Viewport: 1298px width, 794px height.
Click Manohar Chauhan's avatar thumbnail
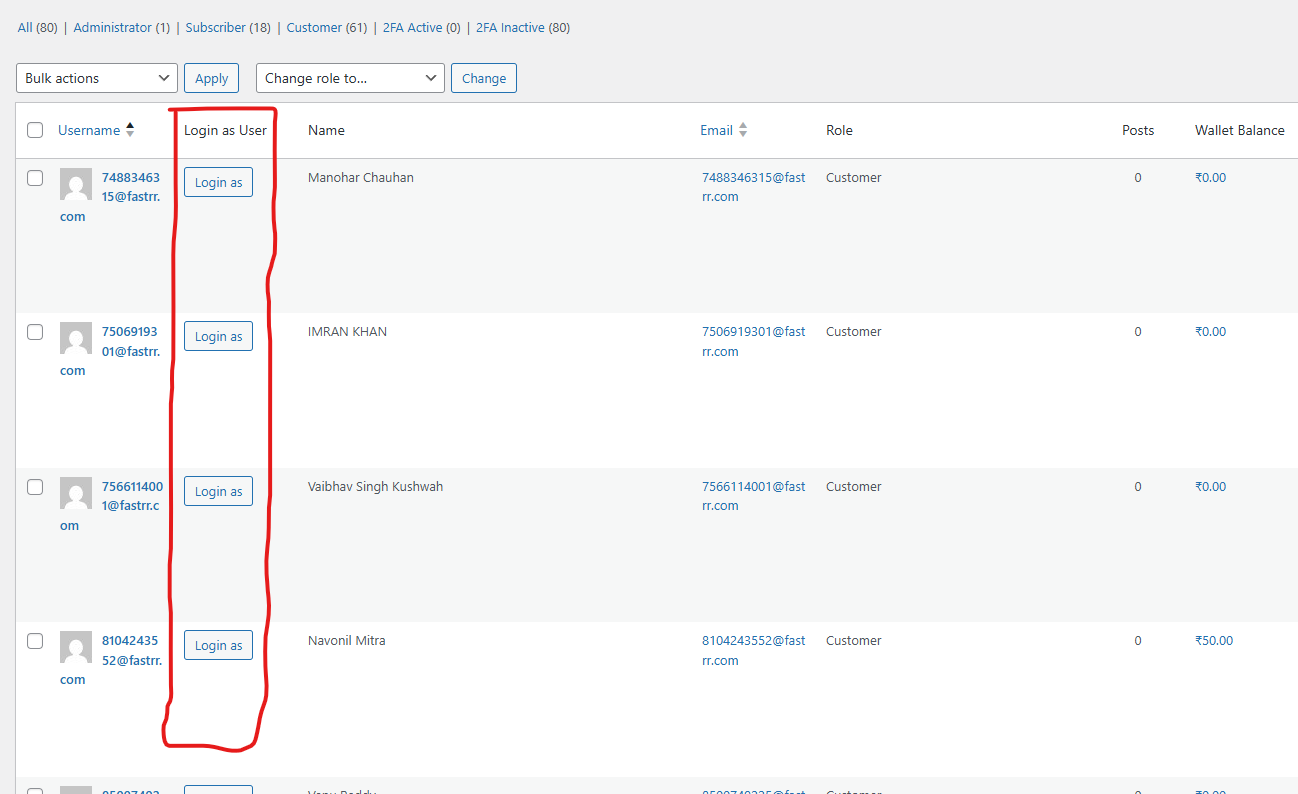tap(76, 184)
